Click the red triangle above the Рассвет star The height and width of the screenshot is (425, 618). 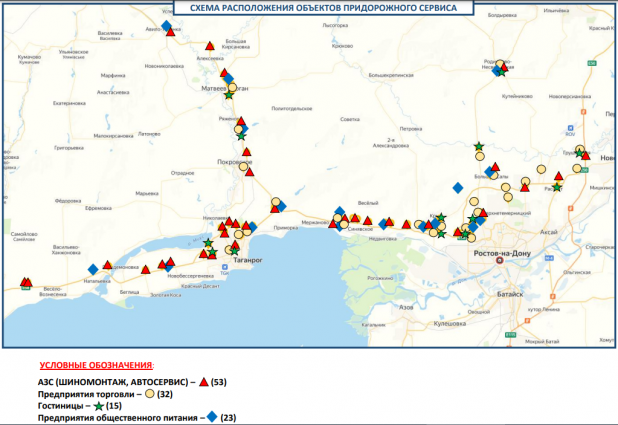[558, 176]
